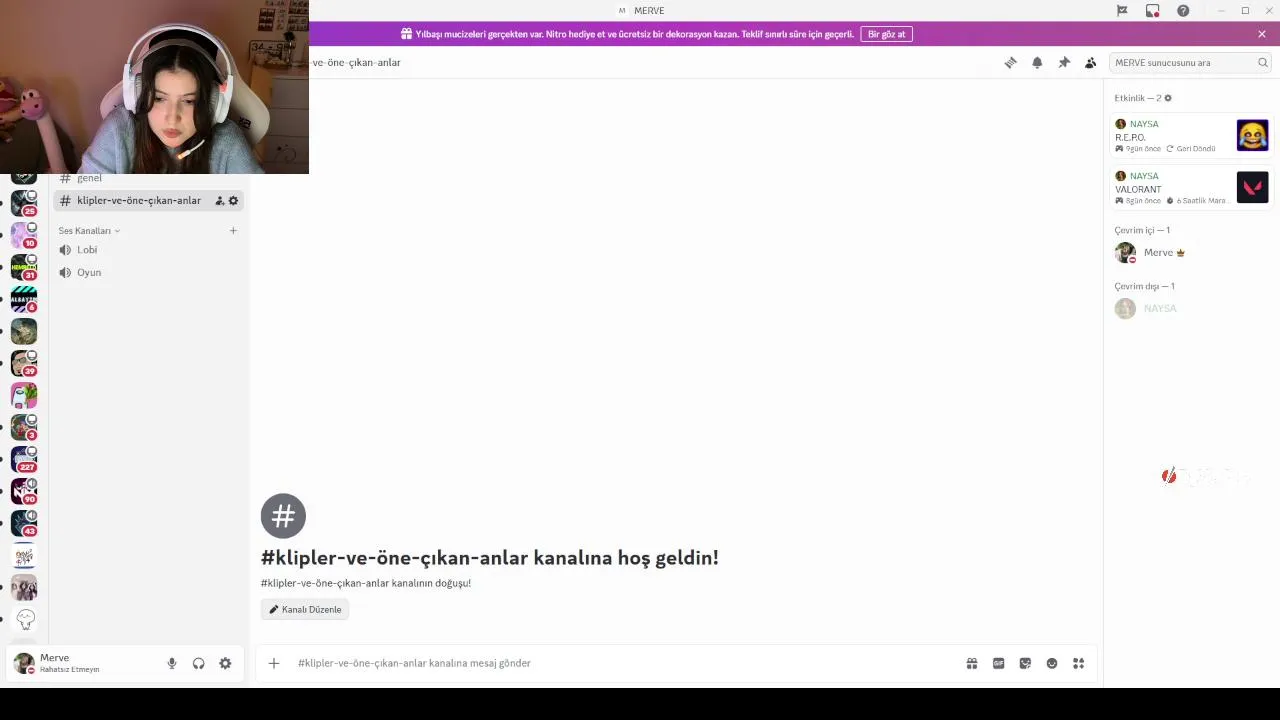The width and height of the screenshot is (1280, 720).
Task: Open the server with the 10 badge
Action: [x=24, y=236]
